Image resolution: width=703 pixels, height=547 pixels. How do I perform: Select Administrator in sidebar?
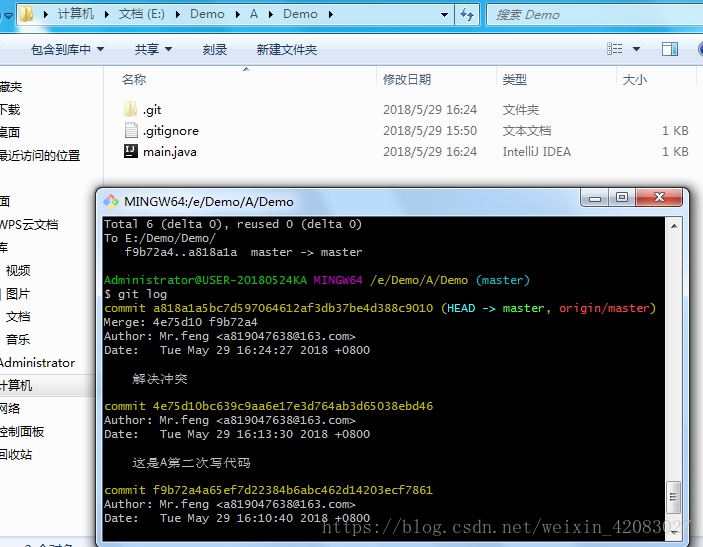coord(37,362)
